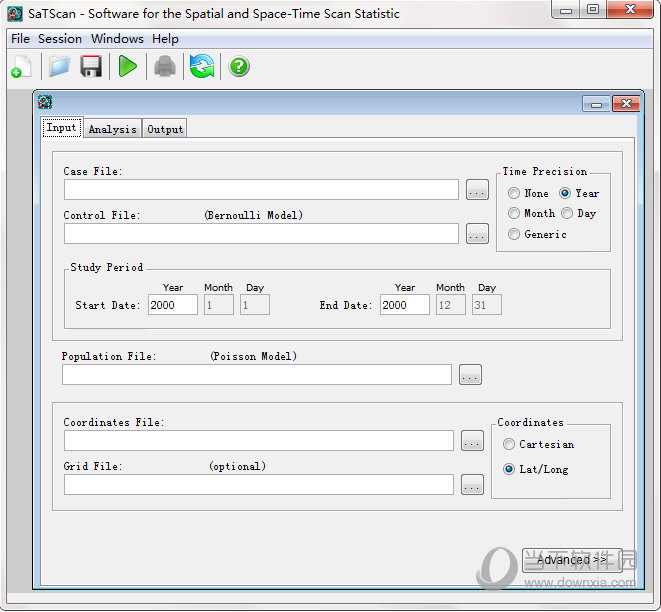Viewport: 661px width, 612px height.
Task: Click the globe update icon in toolbar
Action: [x=202, y=67]
